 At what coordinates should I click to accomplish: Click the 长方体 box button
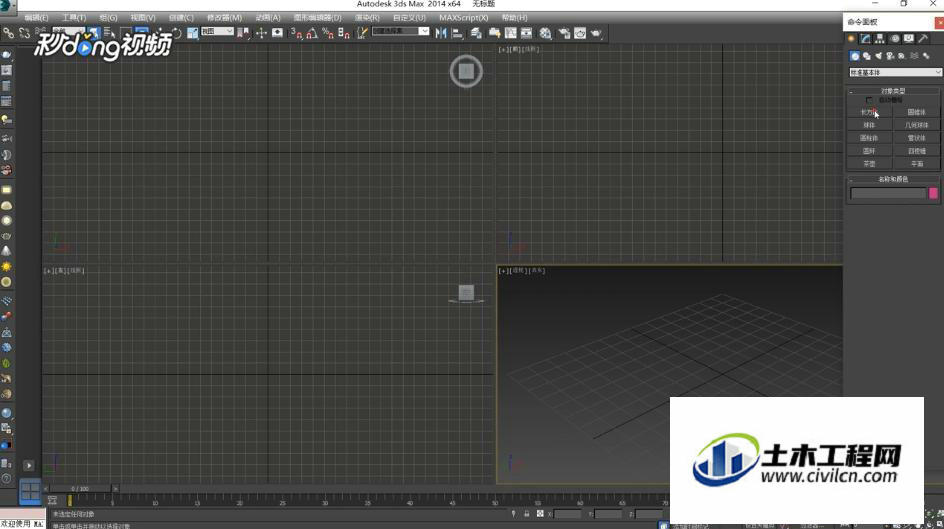pos(869,112)
